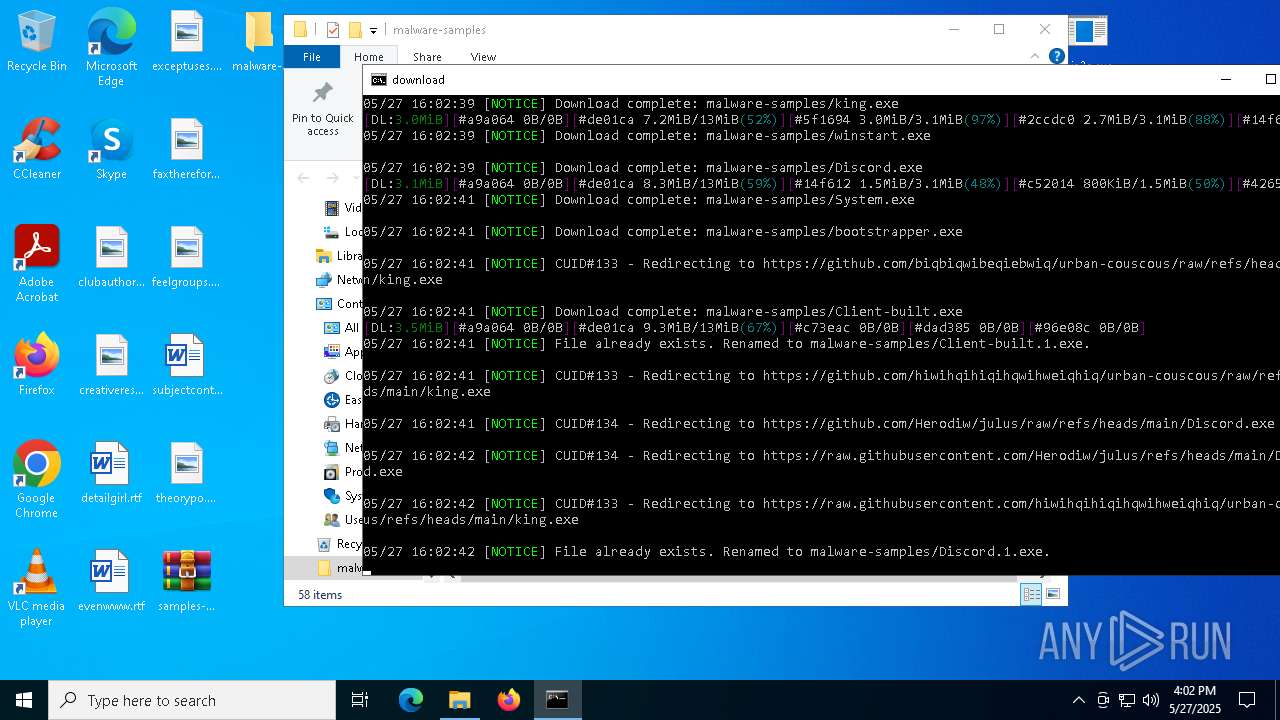
Task: Select the subjectcont Word document
Action: 186,366
